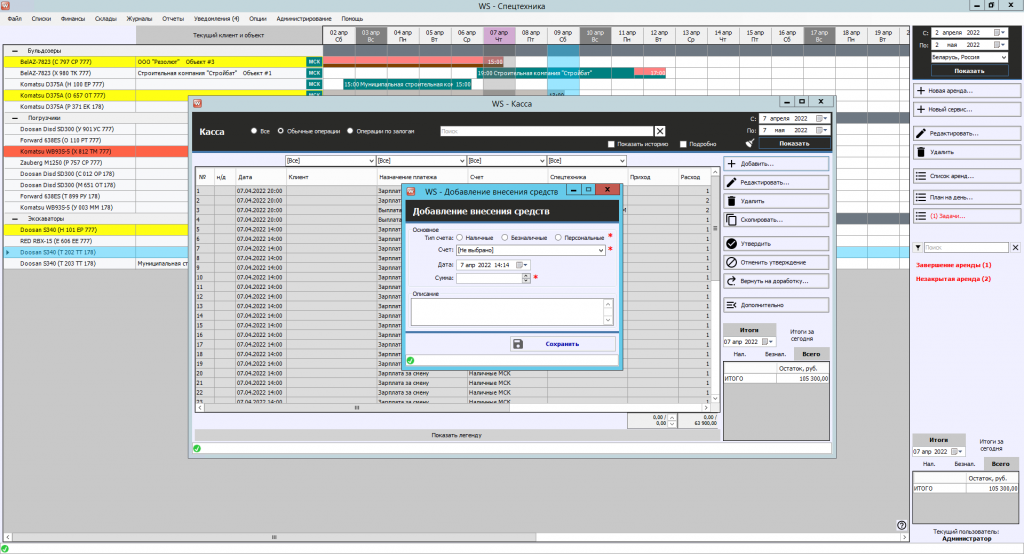Click the checkmark icon of Утвердить
1024x554 pixels.
tap(731, 244)
